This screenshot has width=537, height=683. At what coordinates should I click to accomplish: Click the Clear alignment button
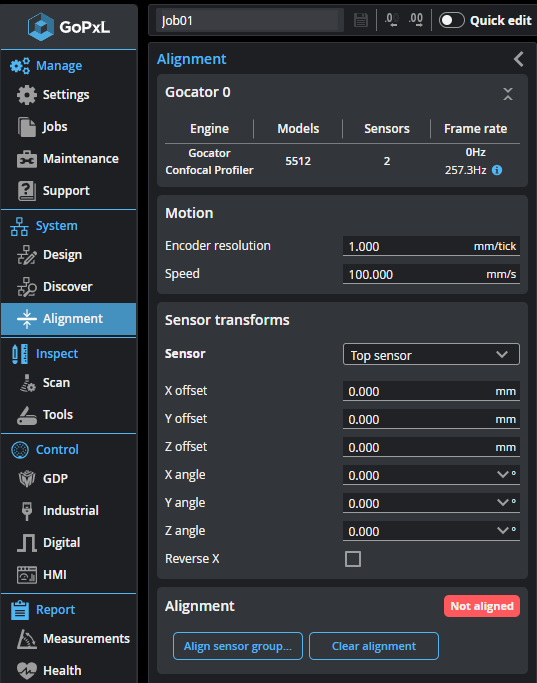click(x=374, y=646)
